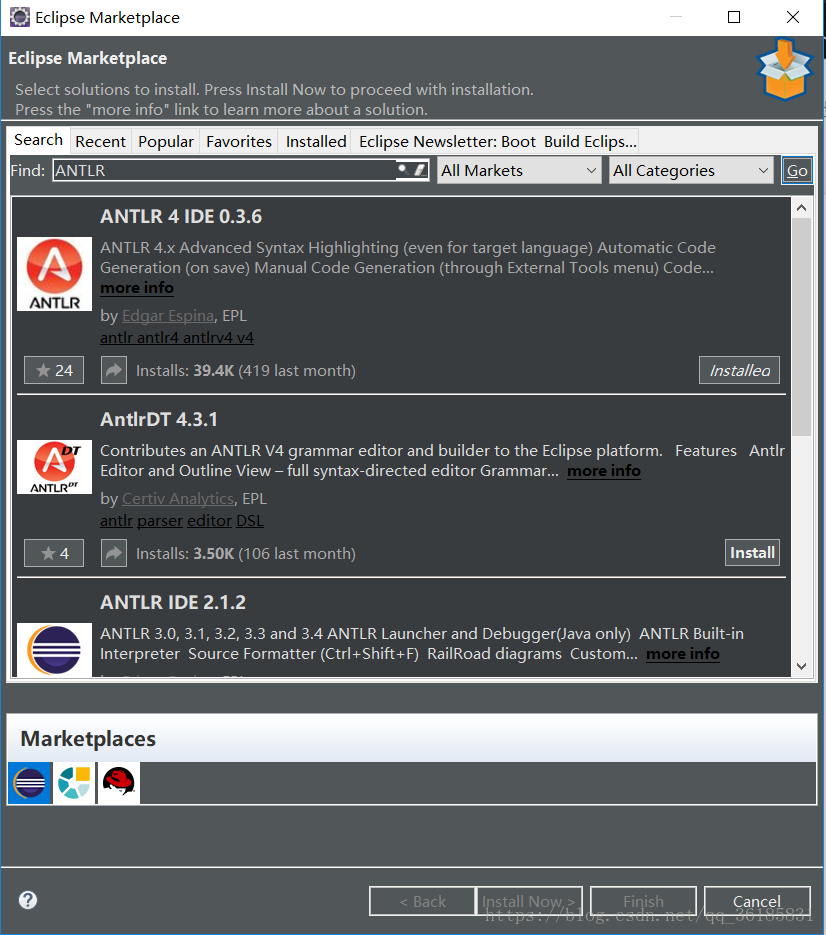
Task: Open the All Markets dropdown
Action: 519,171
